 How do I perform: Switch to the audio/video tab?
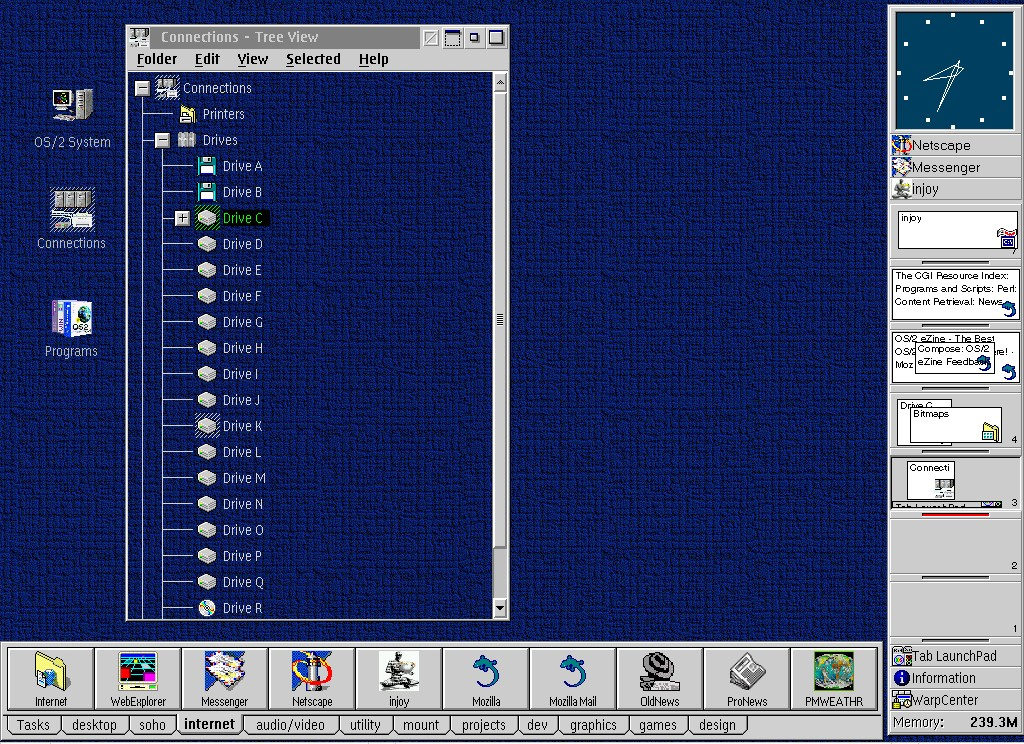(290, 725)
